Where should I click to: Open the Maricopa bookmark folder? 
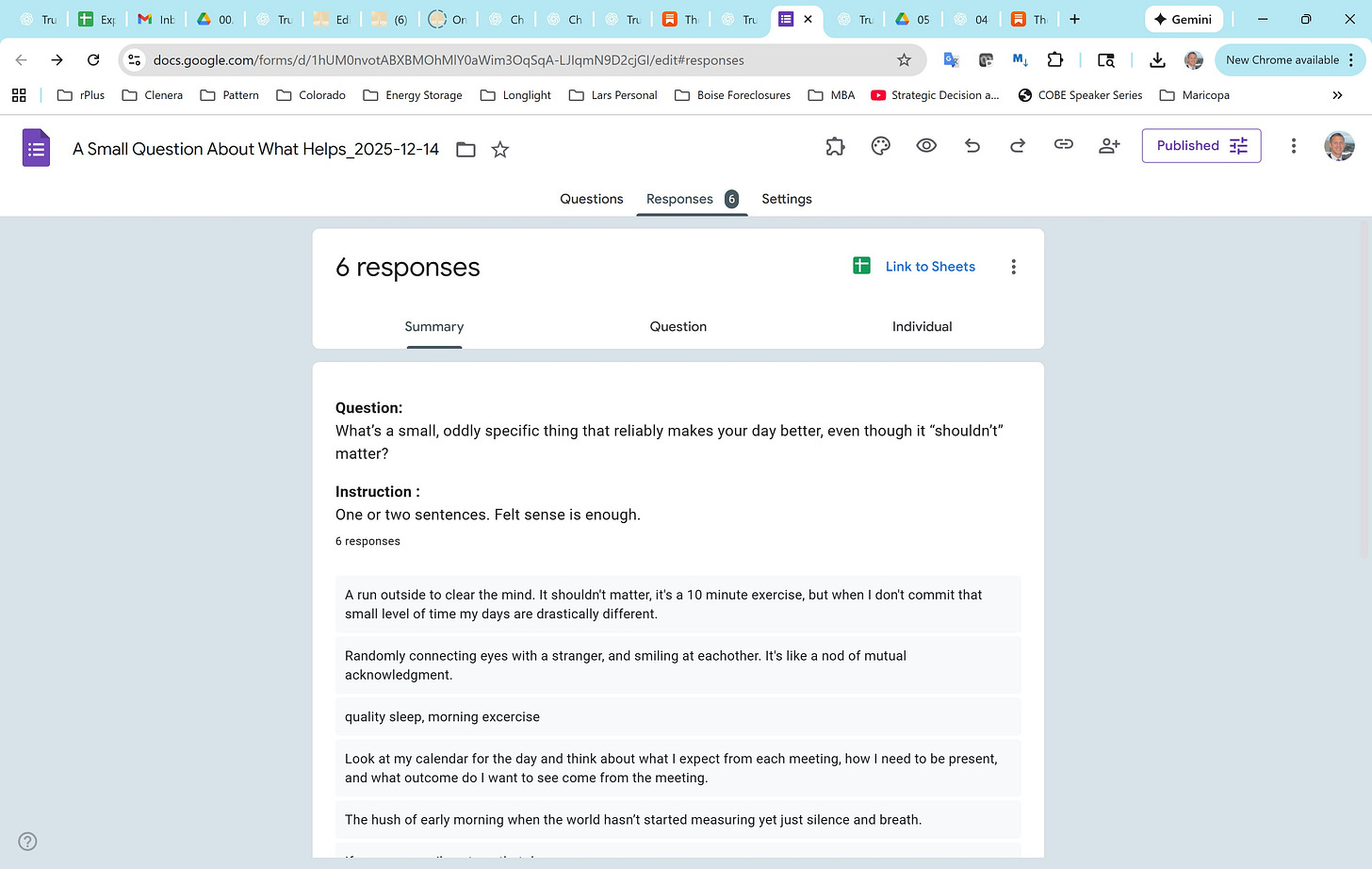(1195, 95)
